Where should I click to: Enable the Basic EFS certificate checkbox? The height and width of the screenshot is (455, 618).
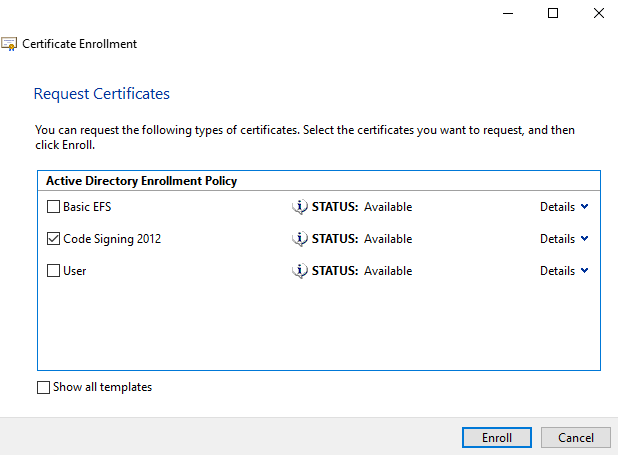(x=53, y=207)
